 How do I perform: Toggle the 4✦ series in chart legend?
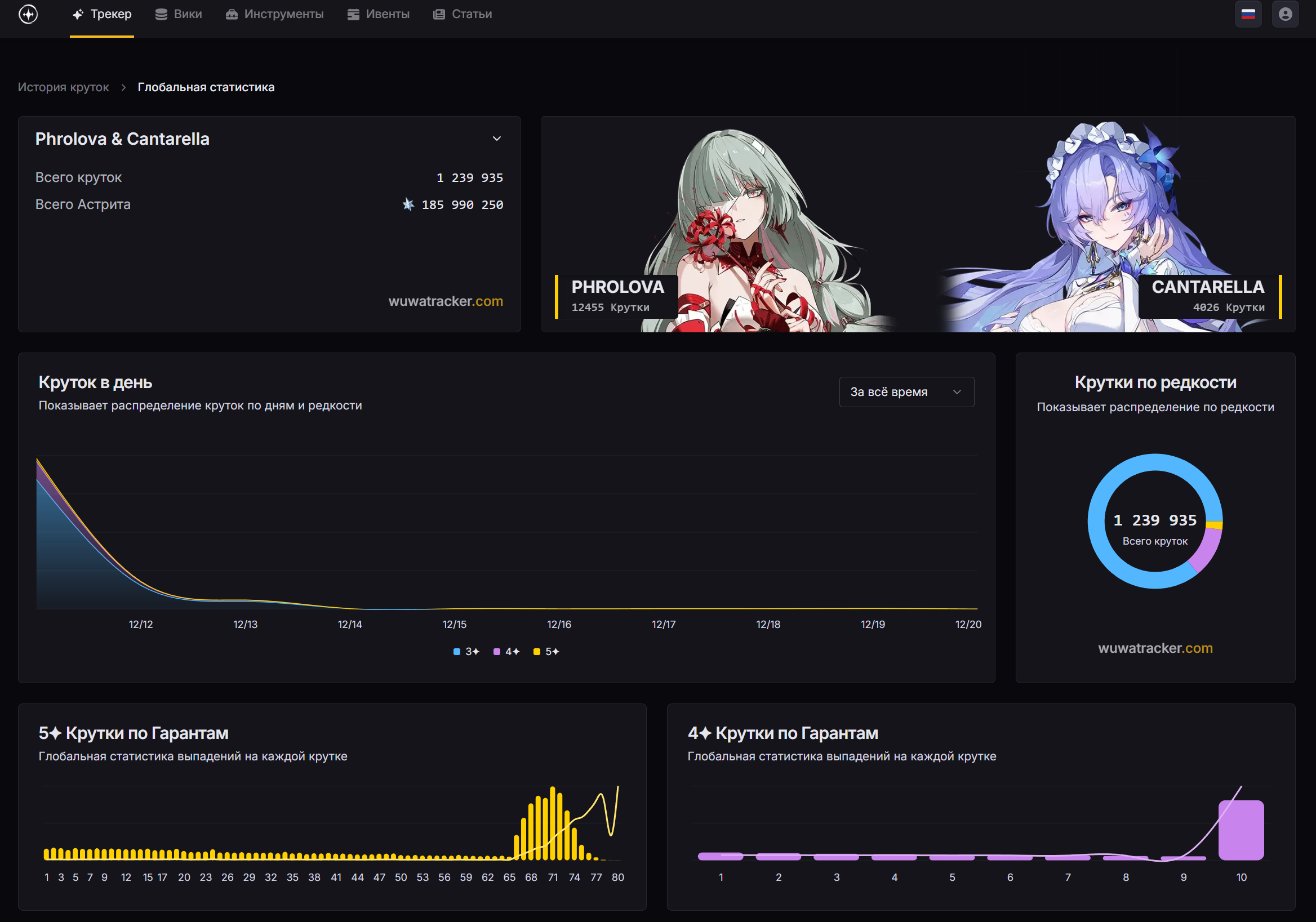point(506,652)
